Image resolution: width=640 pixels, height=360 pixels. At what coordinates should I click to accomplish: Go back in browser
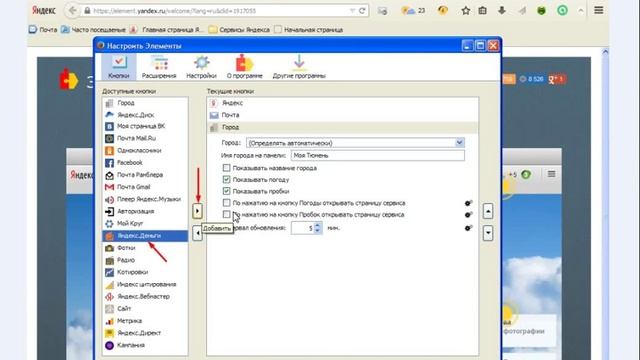point(72,11)
